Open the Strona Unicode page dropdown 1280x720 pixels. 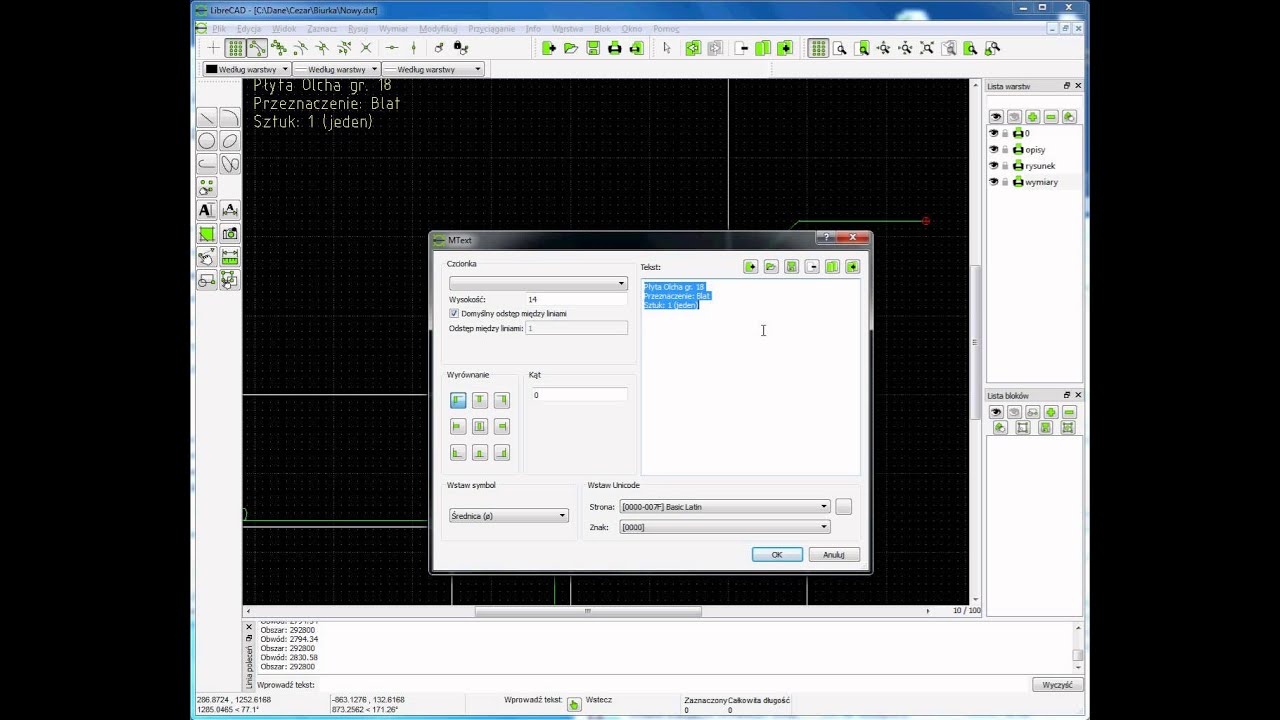pyautogui.click(x=725, y=507)
